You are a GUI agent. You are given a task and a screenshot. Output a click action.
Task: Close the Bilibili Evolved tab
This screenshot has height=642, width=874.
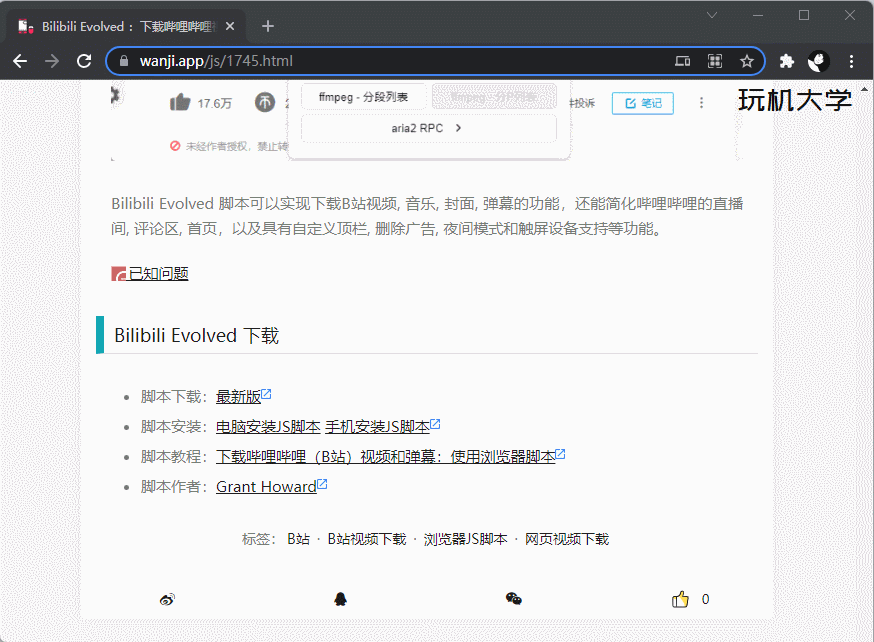pyautogui.click(x=230, y=26)
